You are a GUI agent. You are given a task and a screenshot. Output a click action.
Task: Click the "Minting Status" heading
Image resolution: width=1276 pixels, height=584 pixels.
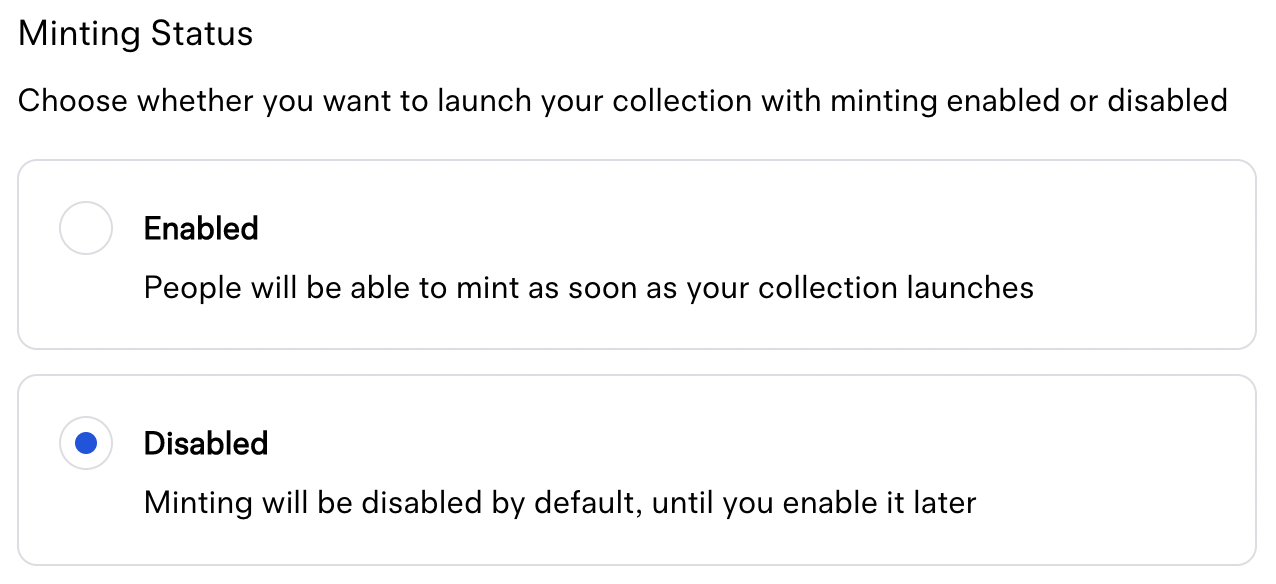[136, 34]
